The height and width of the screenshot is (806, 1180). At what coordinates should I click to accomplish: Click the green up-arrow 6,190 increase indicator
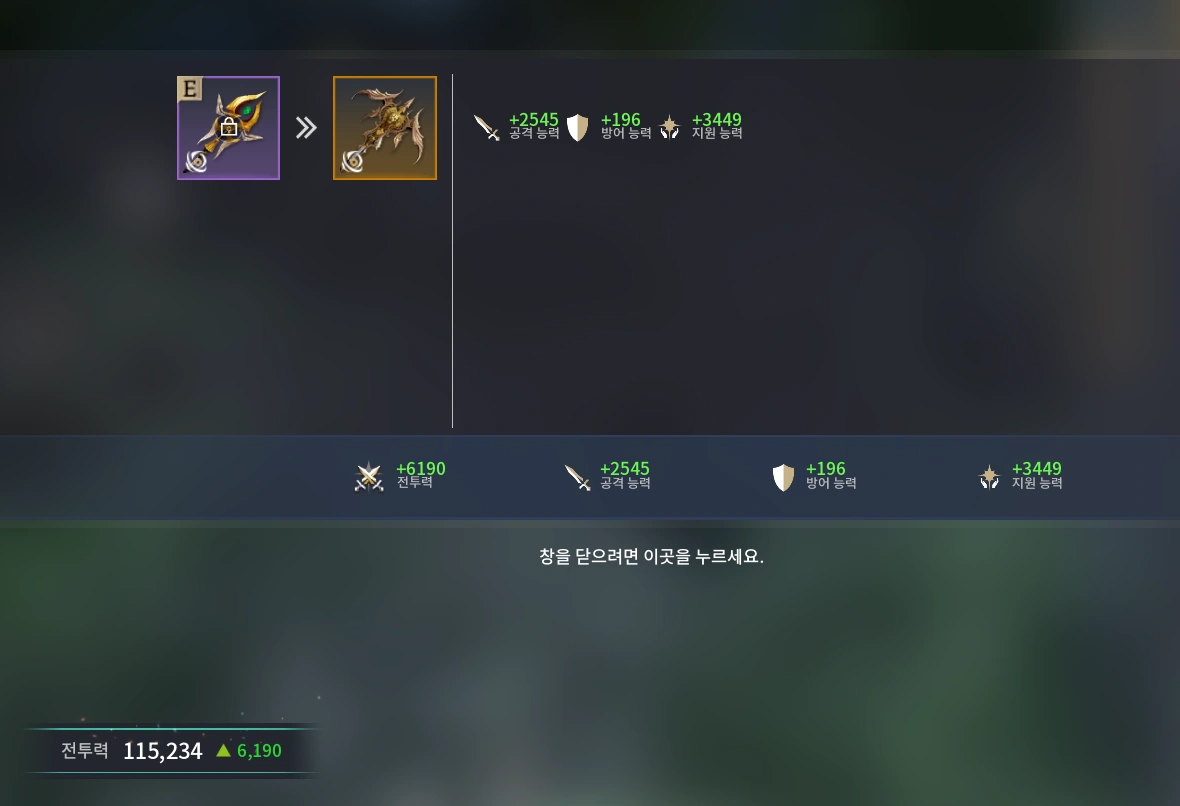click(248, 750)
